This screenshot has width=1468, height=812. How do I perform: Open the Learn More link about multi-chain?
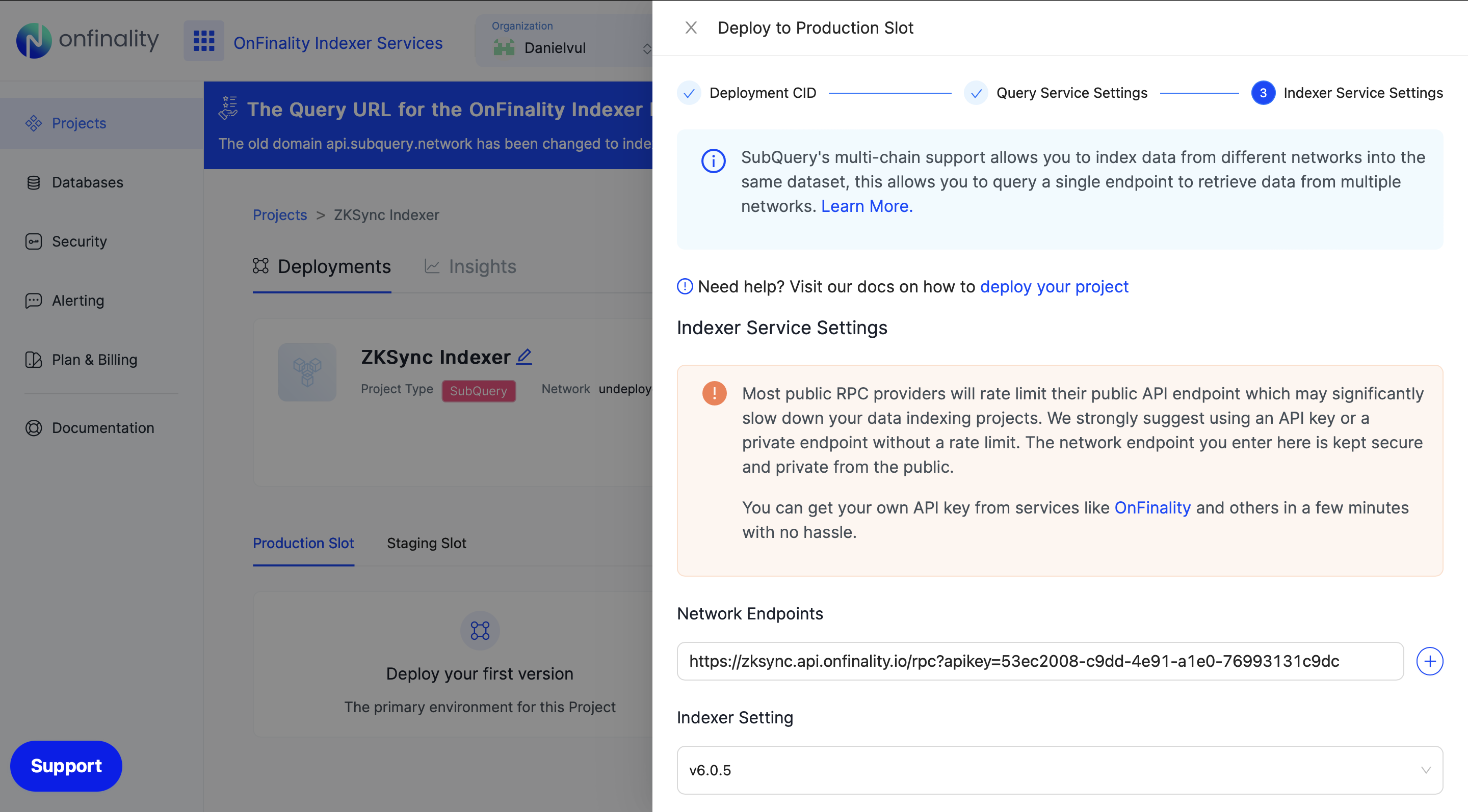point(867,206)
